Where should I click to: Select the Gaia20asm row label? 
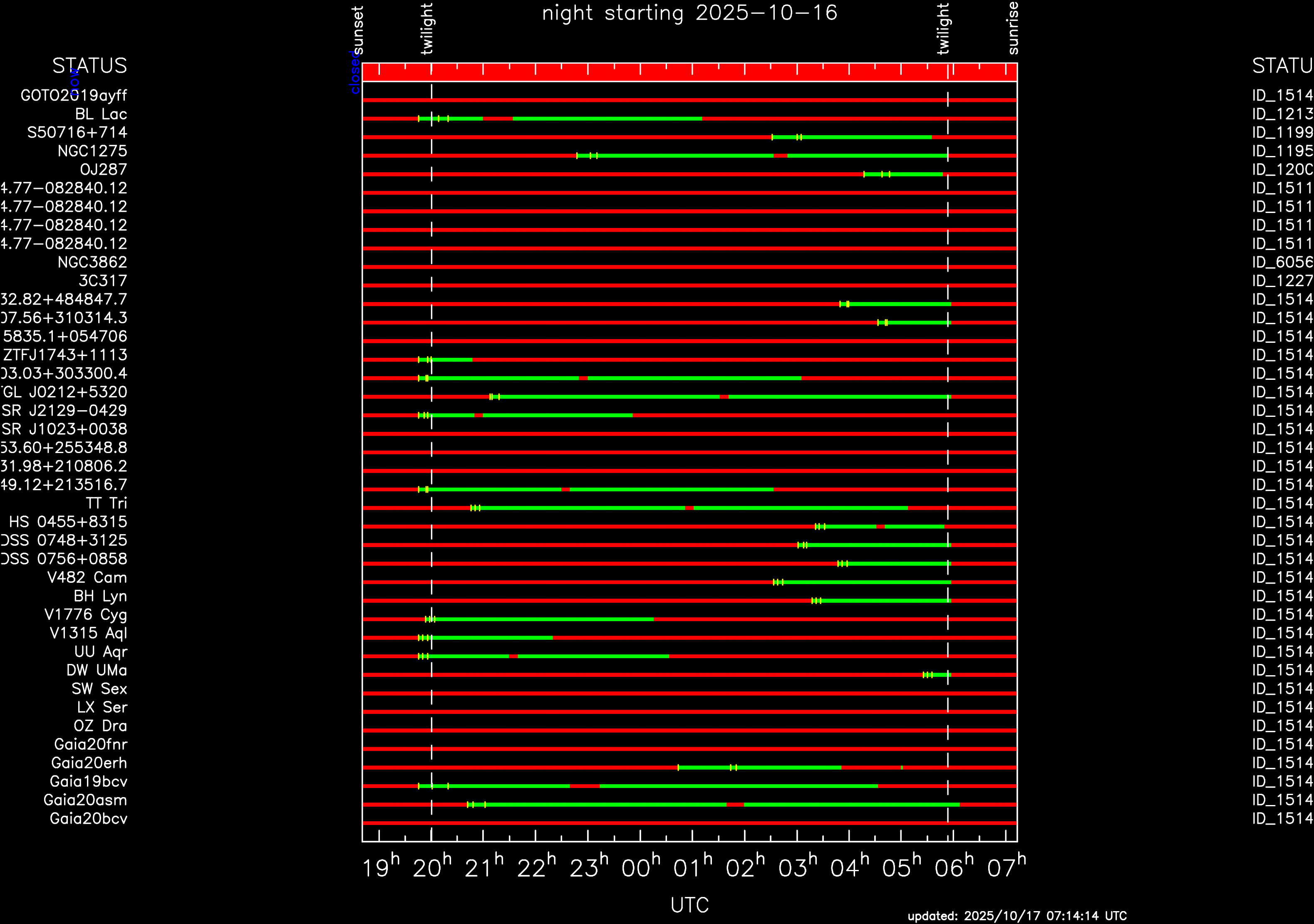pyautogui.click(x=85, y=800)
